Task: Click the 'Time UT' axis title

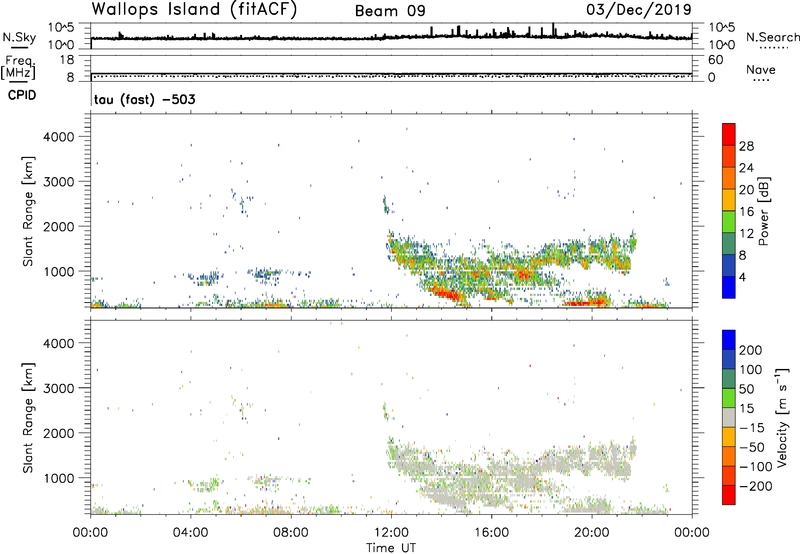Action: tap(391, 548)
